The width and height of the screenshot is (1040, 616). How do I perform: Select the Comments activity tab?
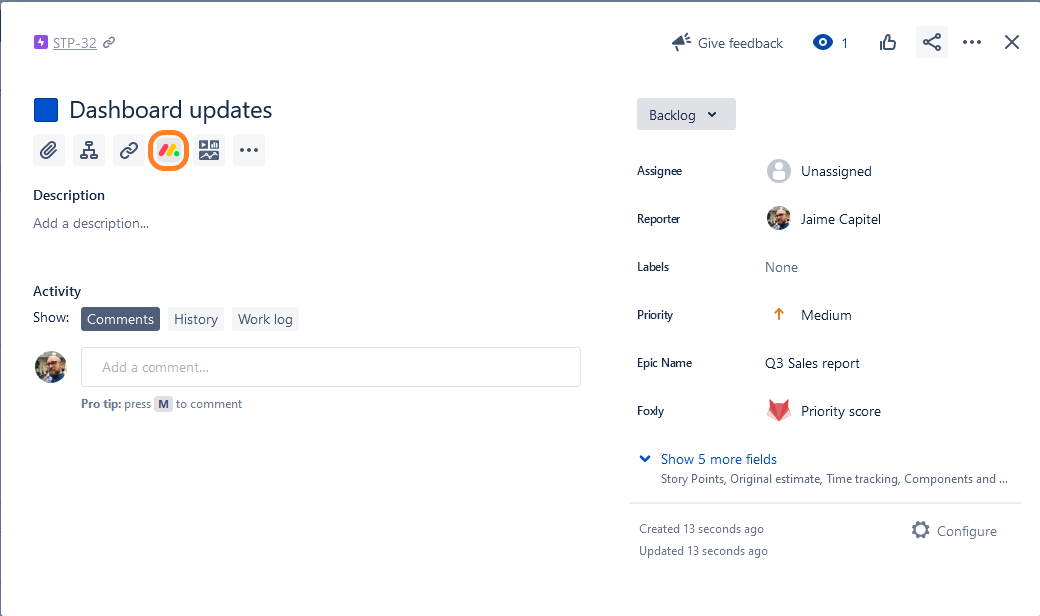[120, 319]
